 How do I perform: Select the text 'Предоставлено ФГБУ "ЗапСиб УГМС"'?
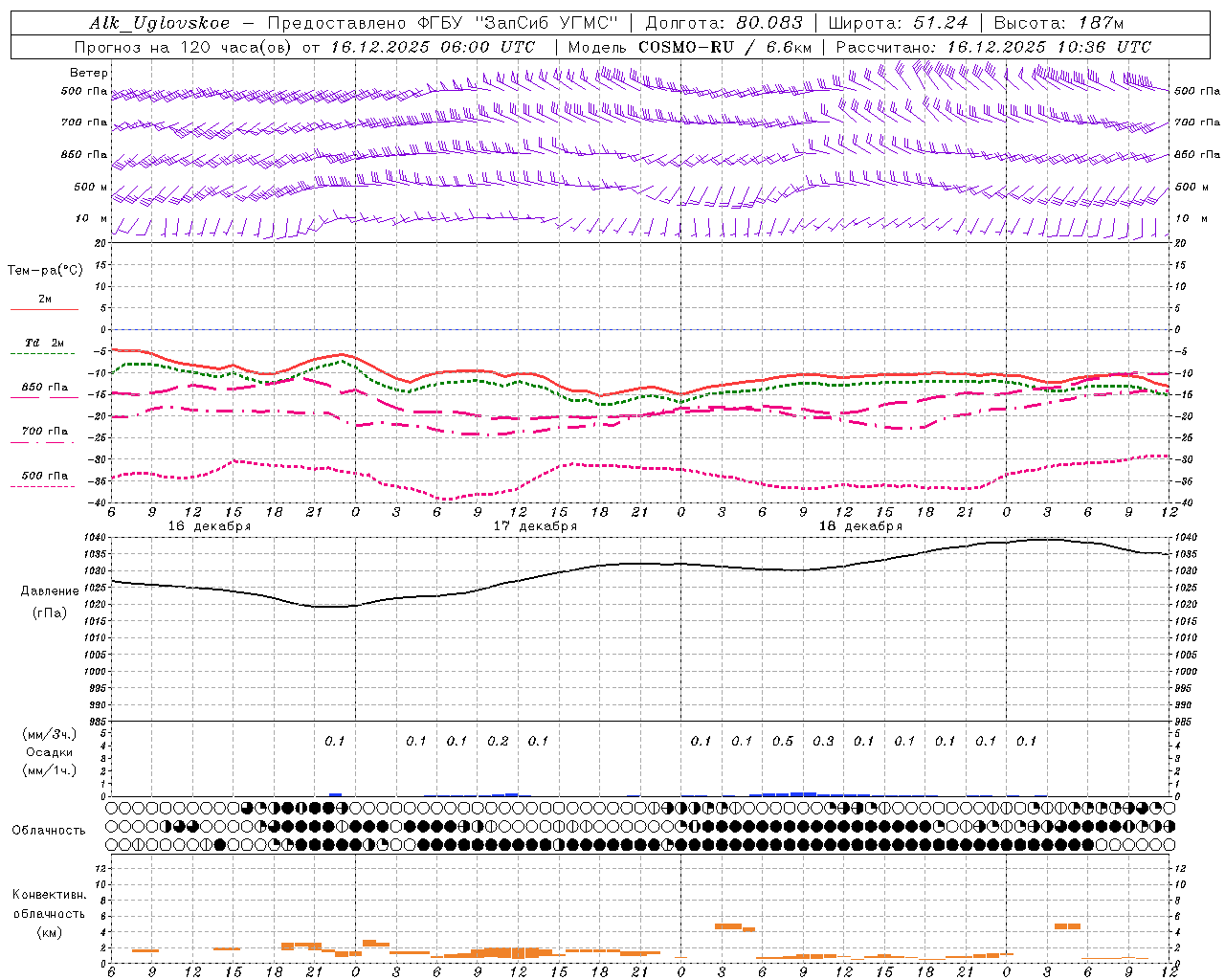[x=442, y=23]
